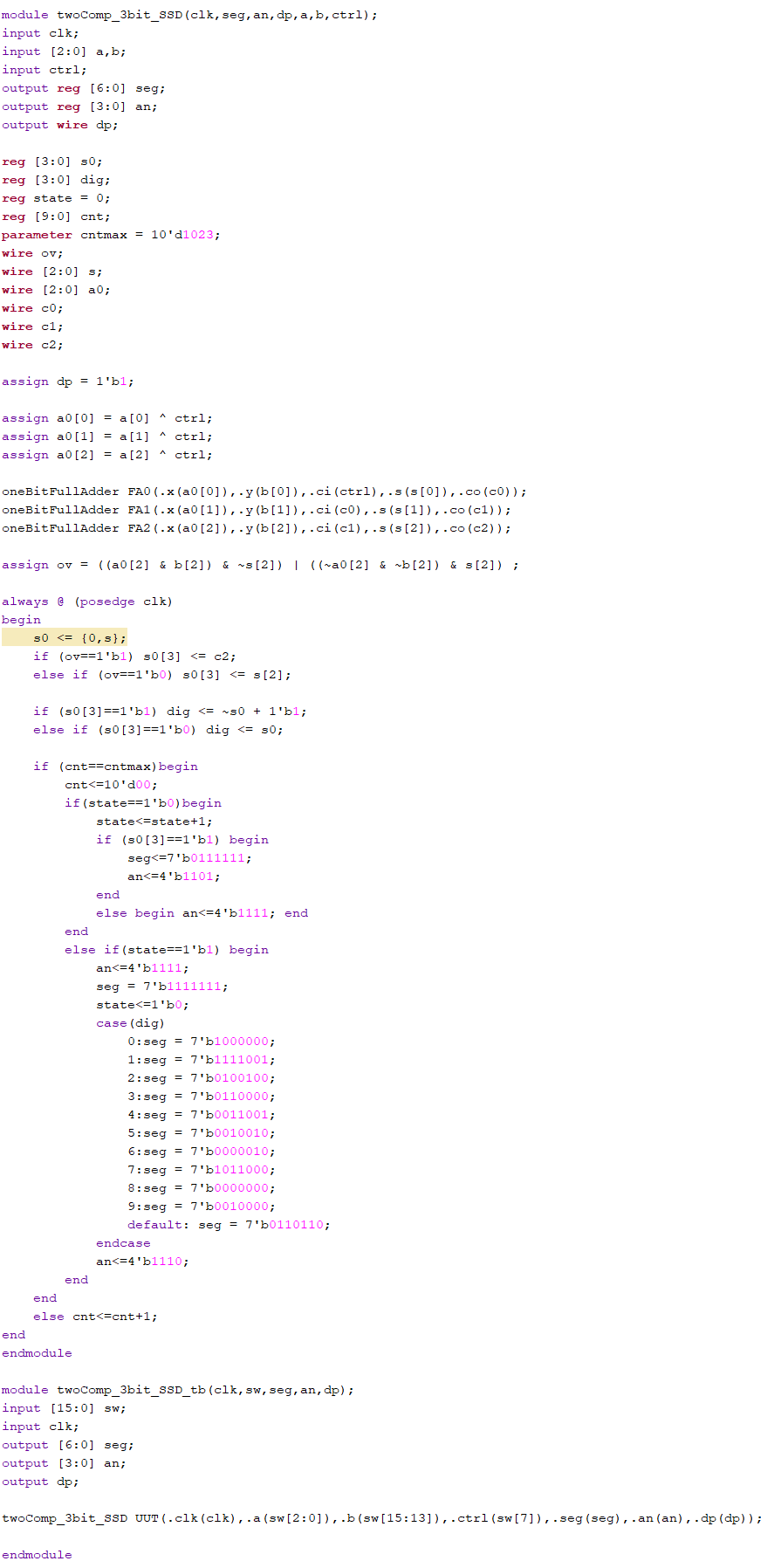Viewport: 781px width, 1568px height.
Task: Click the default: seg = 7'b0110110 line
Action: pyautogui.click(x=229, y=1225)
